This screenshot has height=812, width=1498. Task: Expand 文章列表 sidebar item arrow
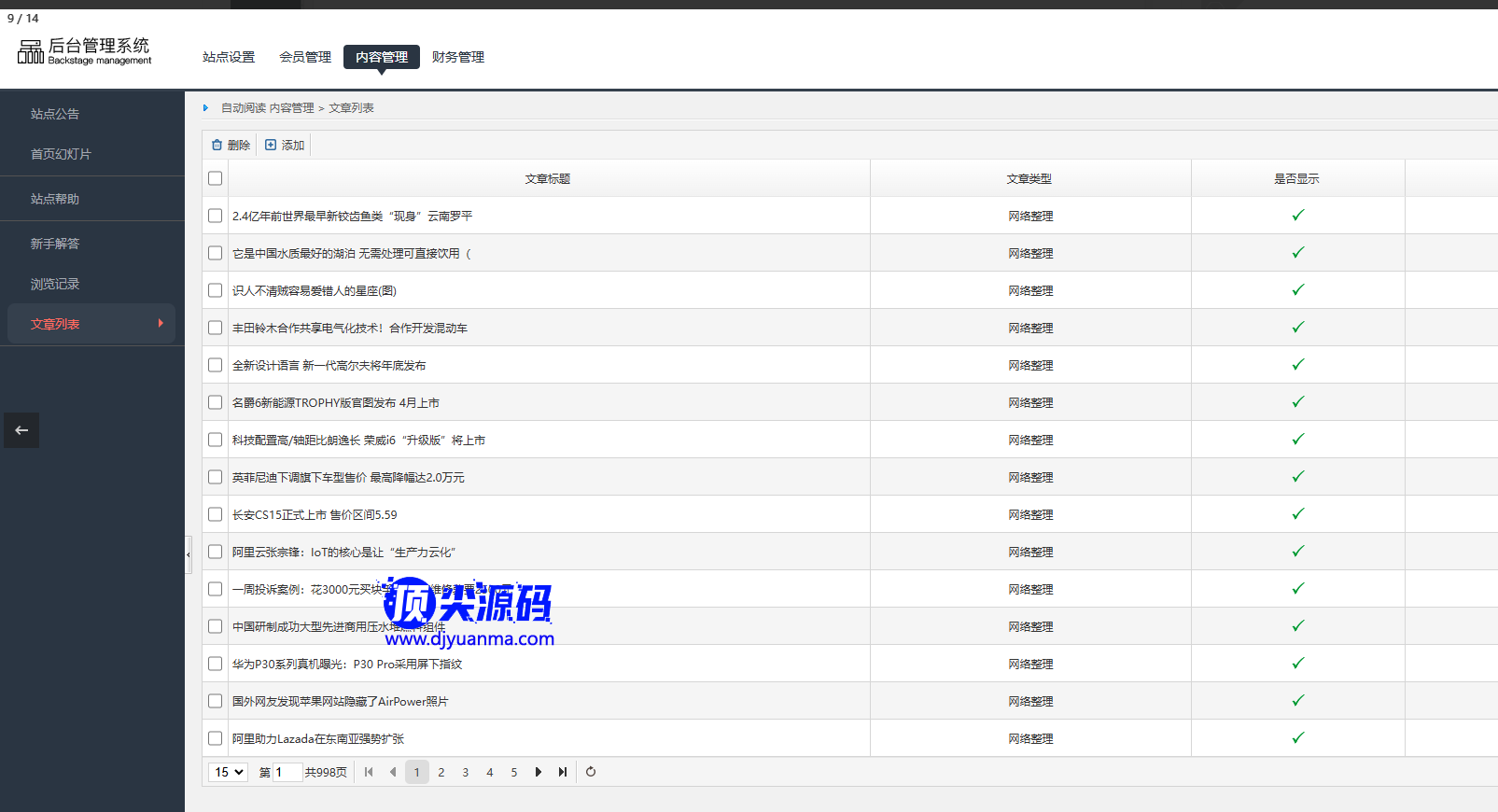[161, 324]
